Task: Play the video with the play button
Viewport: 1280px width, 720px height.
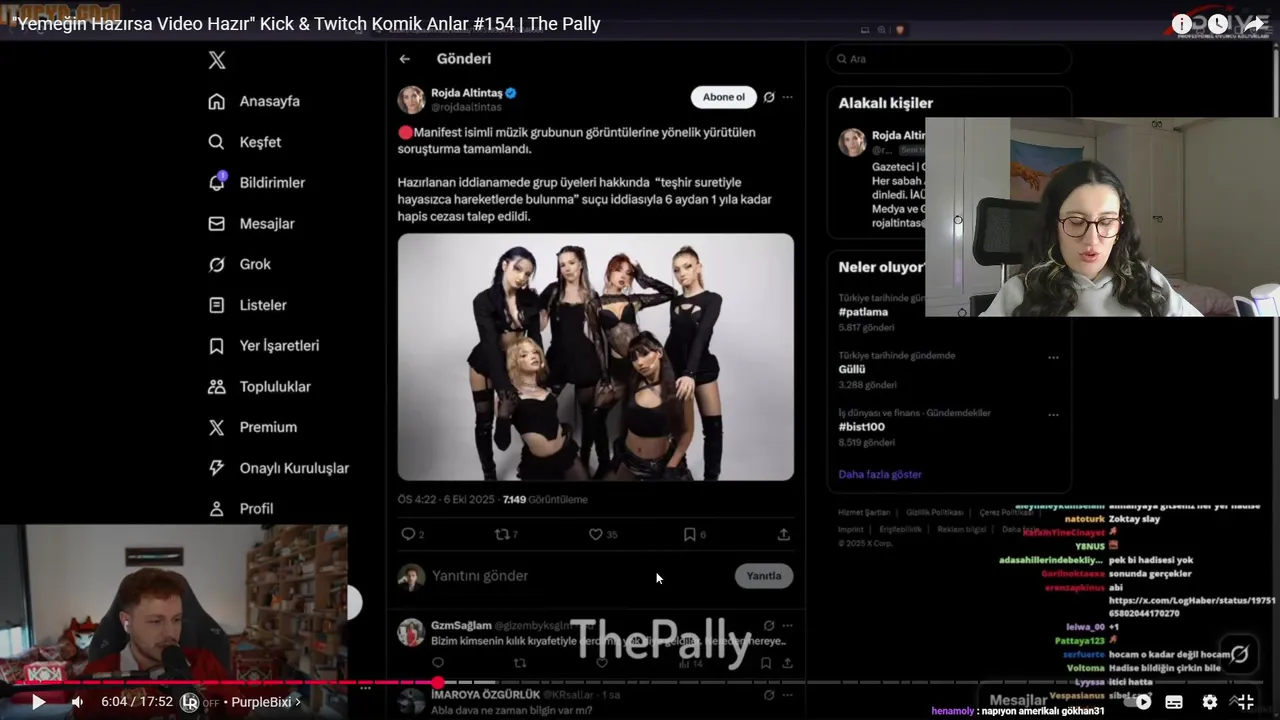Action: pyautogui.click(x=38, y=702)
